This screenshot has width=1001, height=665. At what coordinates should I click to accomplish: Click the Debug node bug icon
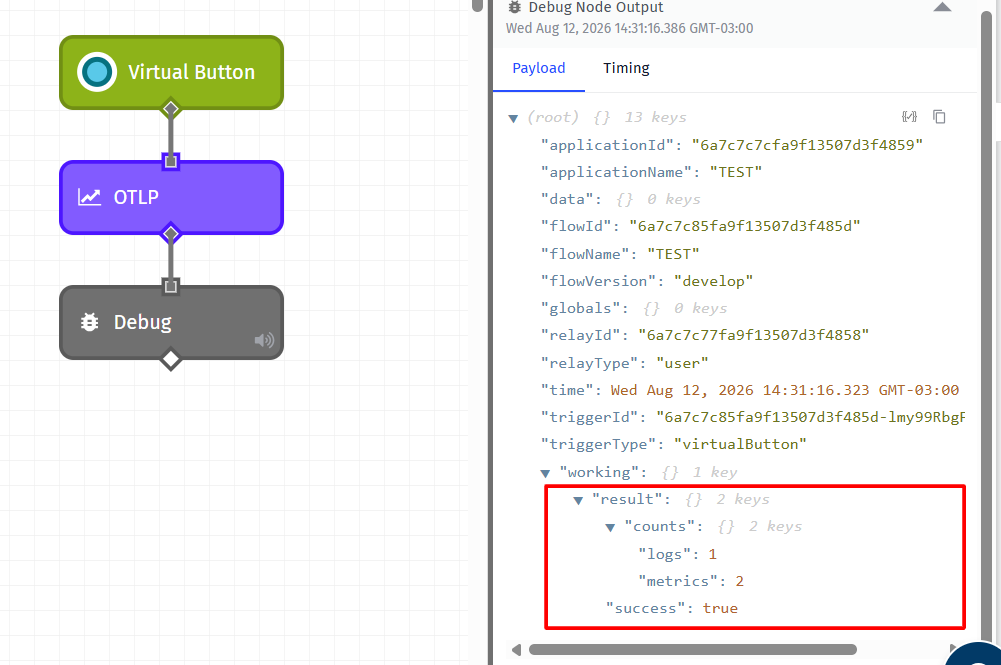coord(89,322)
